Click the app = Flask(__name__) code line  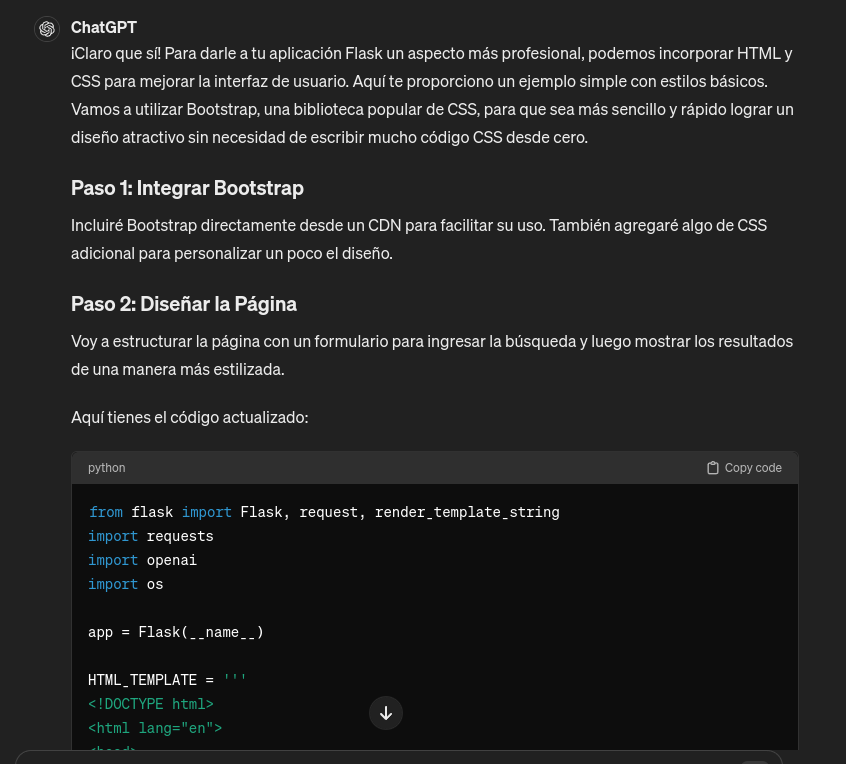tap(176, 631)
